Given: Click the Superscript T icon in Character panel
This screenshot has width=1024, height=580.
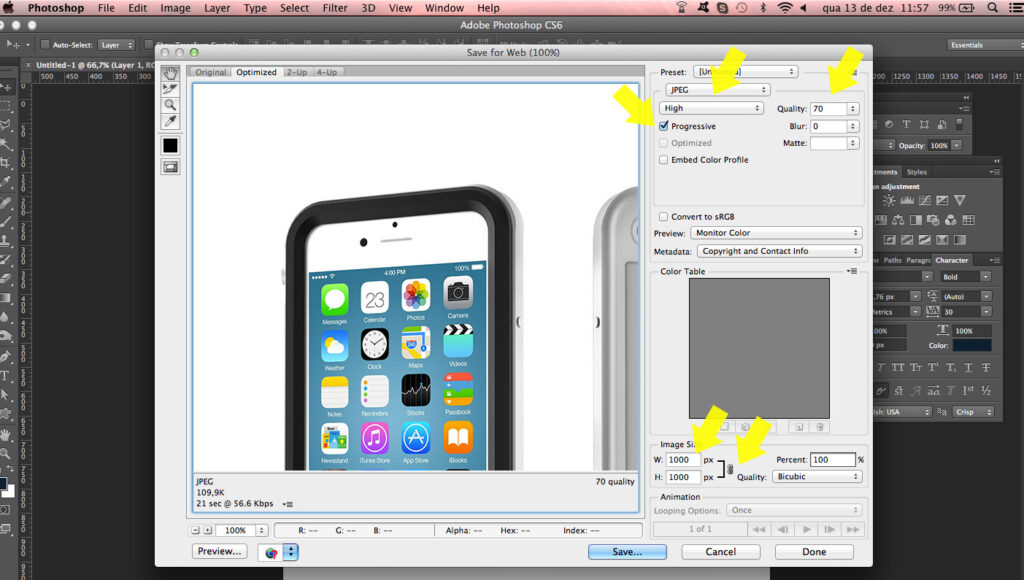Looking at the screenshot, I should click(x=933, y=368).
